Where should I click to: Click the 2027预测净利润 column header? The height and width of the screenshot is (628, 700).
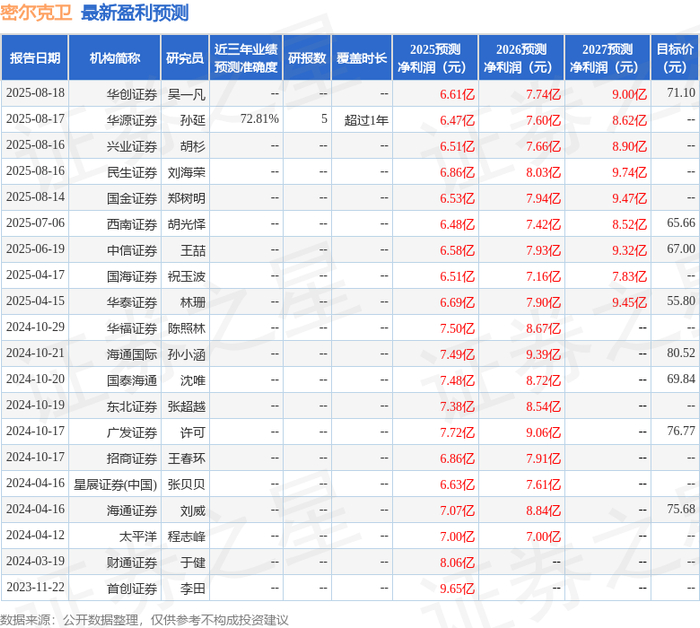[x=608, y=58]
